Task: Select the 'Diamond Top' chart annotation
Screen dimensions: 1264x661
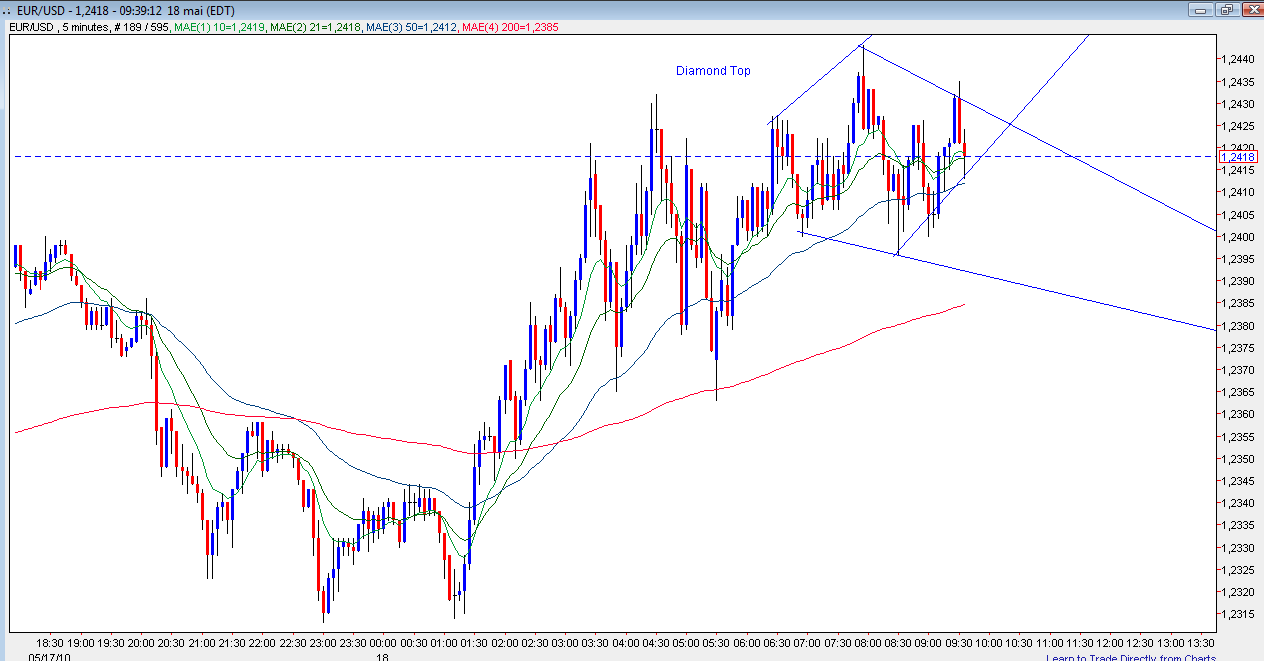Action: tap(713, 71)
